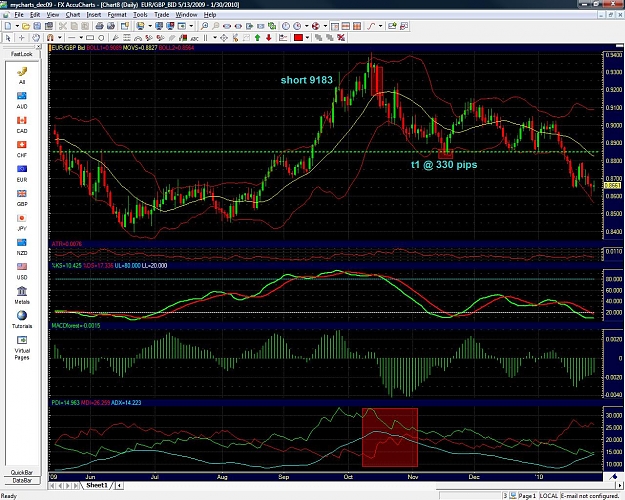Open Virtual Pages in the sidebar
Viewport: 625px width, 500px height.
(22, 347)
